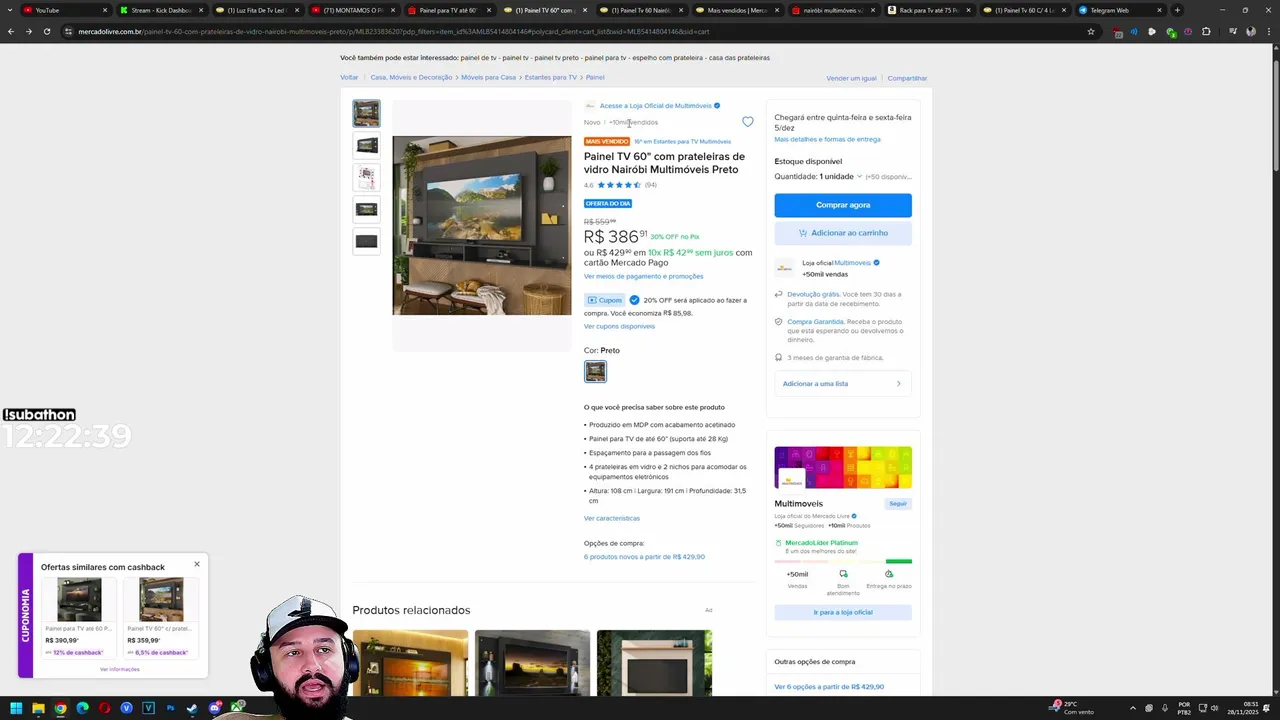Bookmark this page with the star icon
The image size is (1280, 720).
coord(1091,31)
